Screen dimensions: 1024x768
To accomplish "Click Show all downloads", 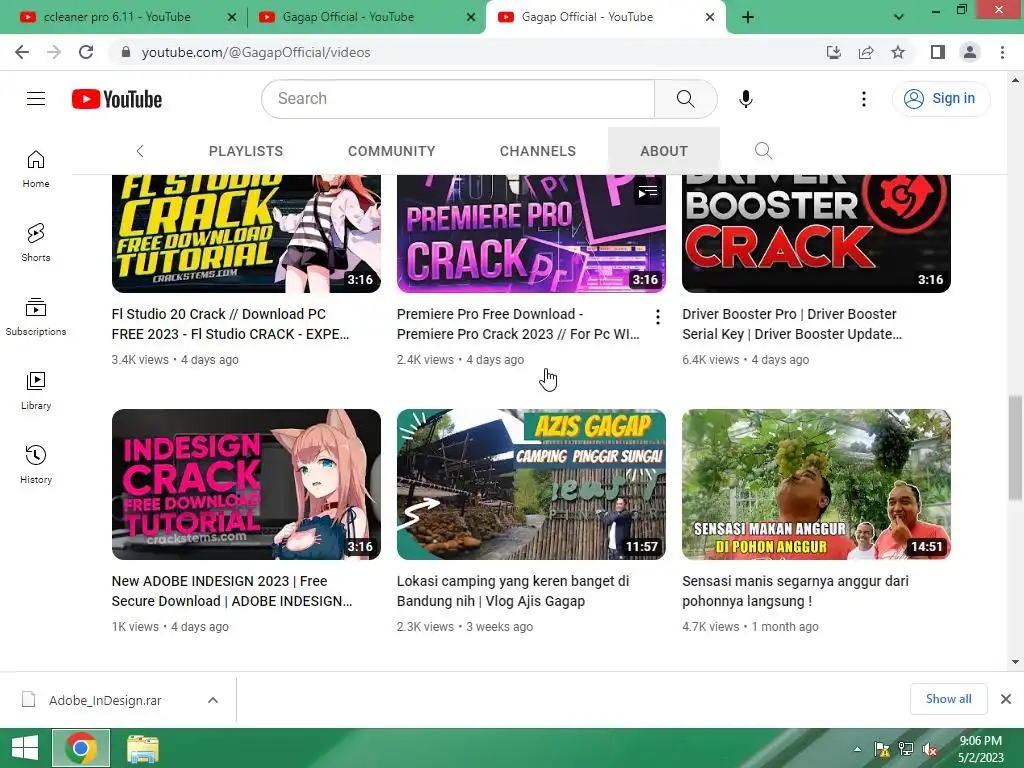I will point(948,699).
